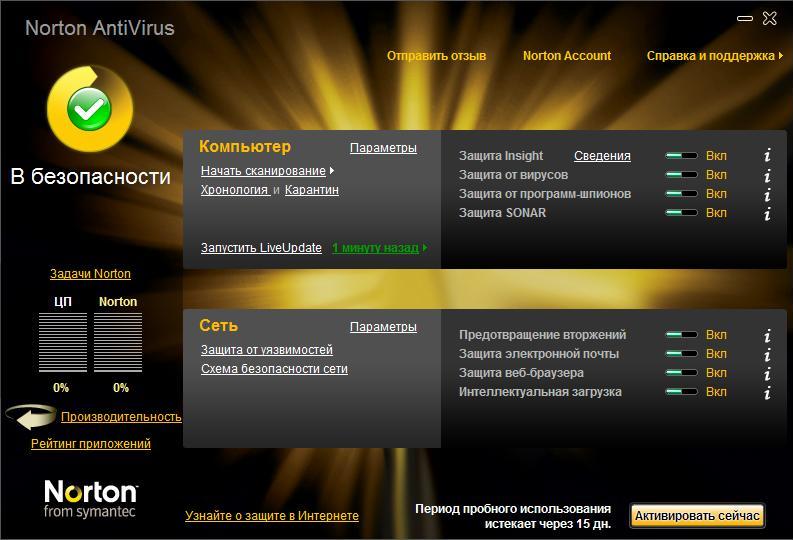Open Схема безопасности сети link

[274, 369]
